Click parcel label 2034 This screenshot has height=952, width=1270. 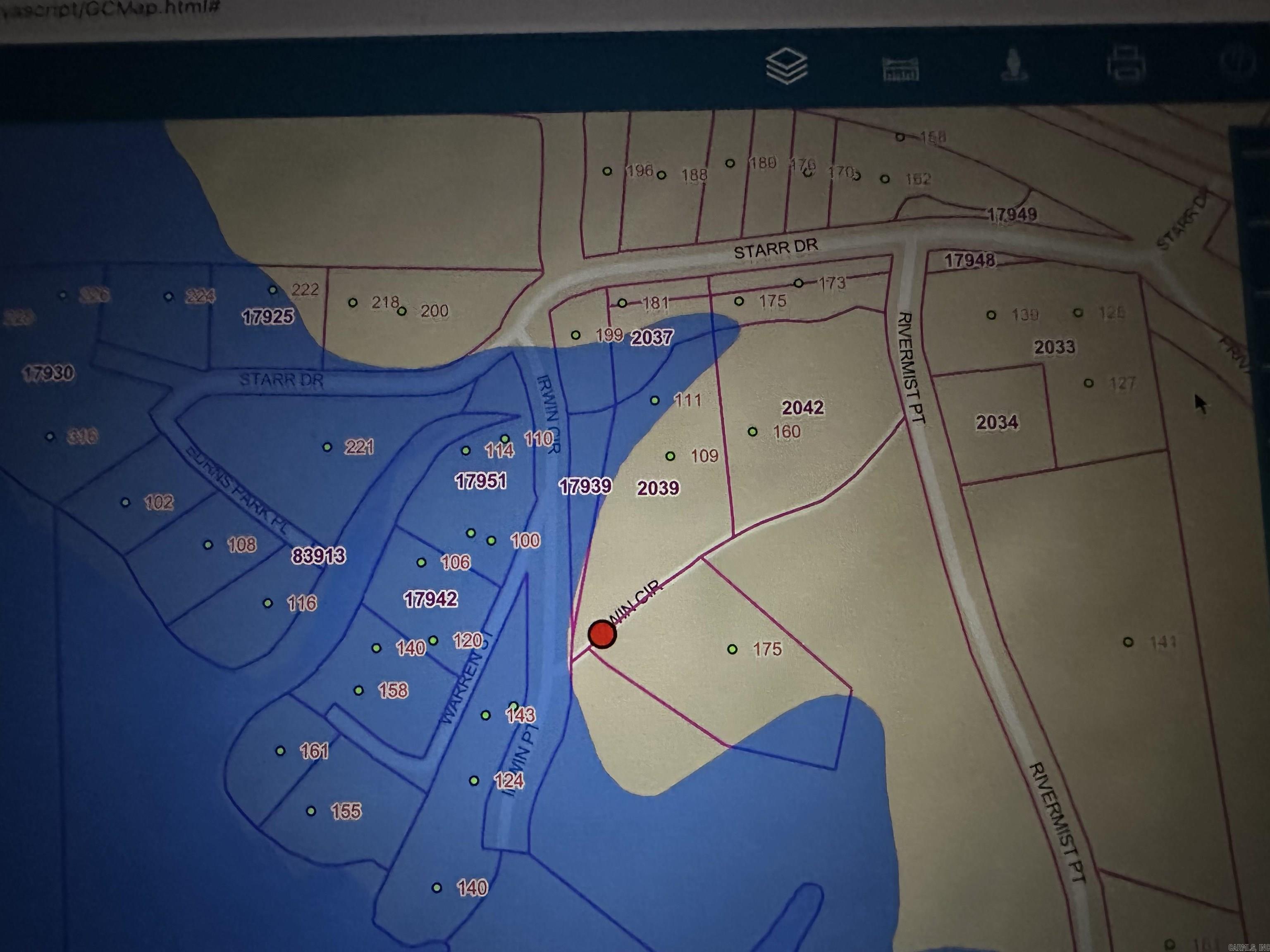point(997,422)
